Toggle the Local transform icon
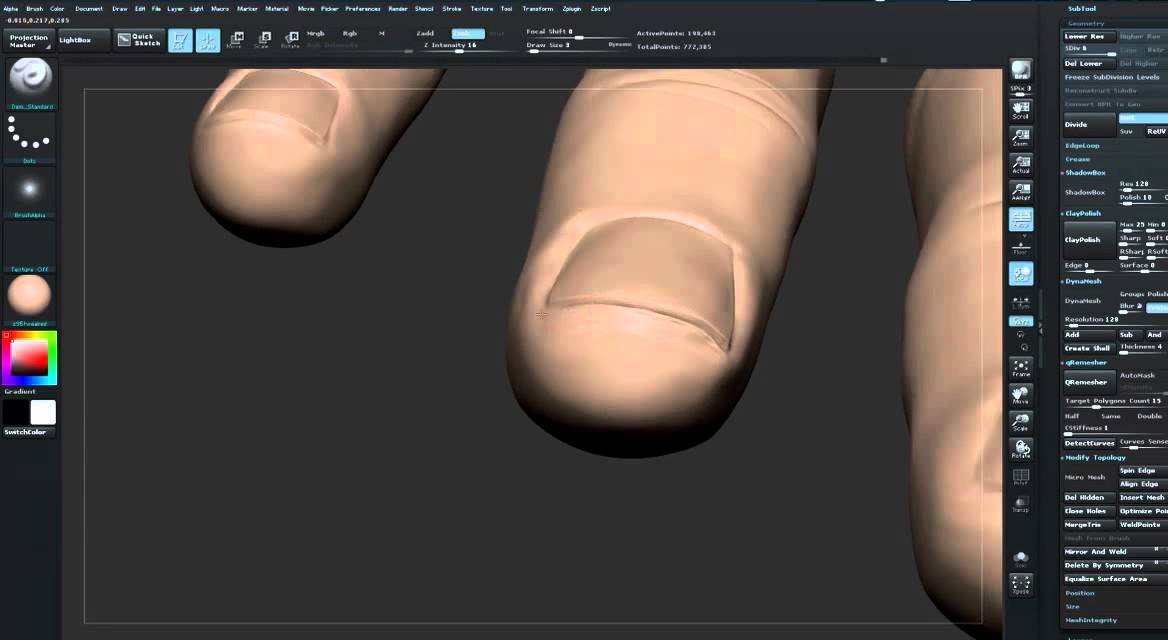Image resolution: width=1168 pixels, height=640 pixels. tap(1021, 273)
